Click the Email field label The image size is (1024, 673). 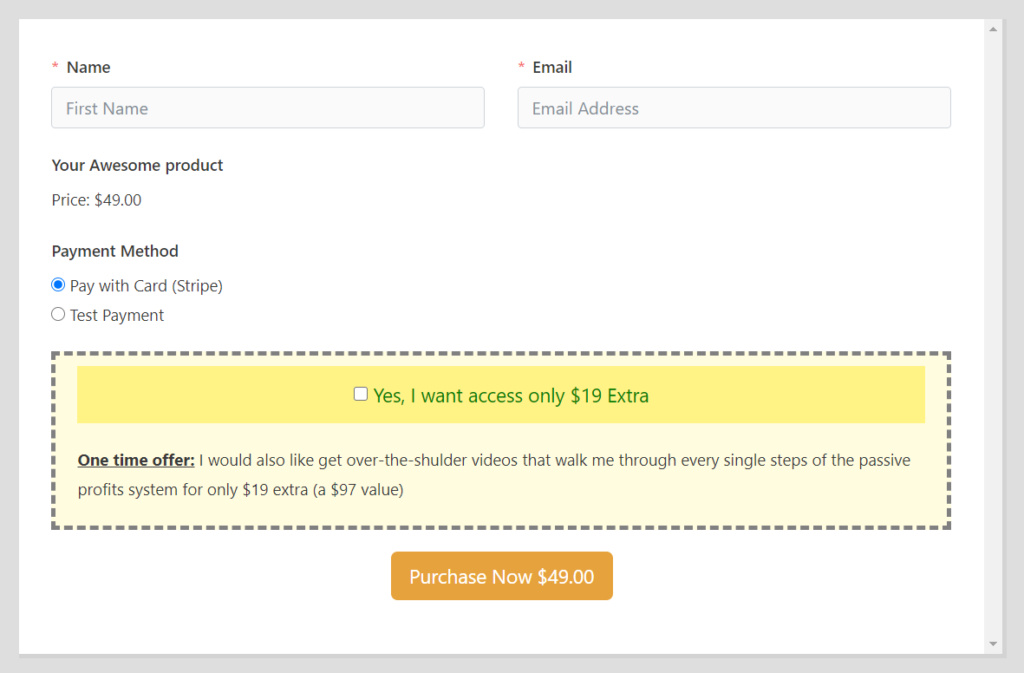coord(553,67)
